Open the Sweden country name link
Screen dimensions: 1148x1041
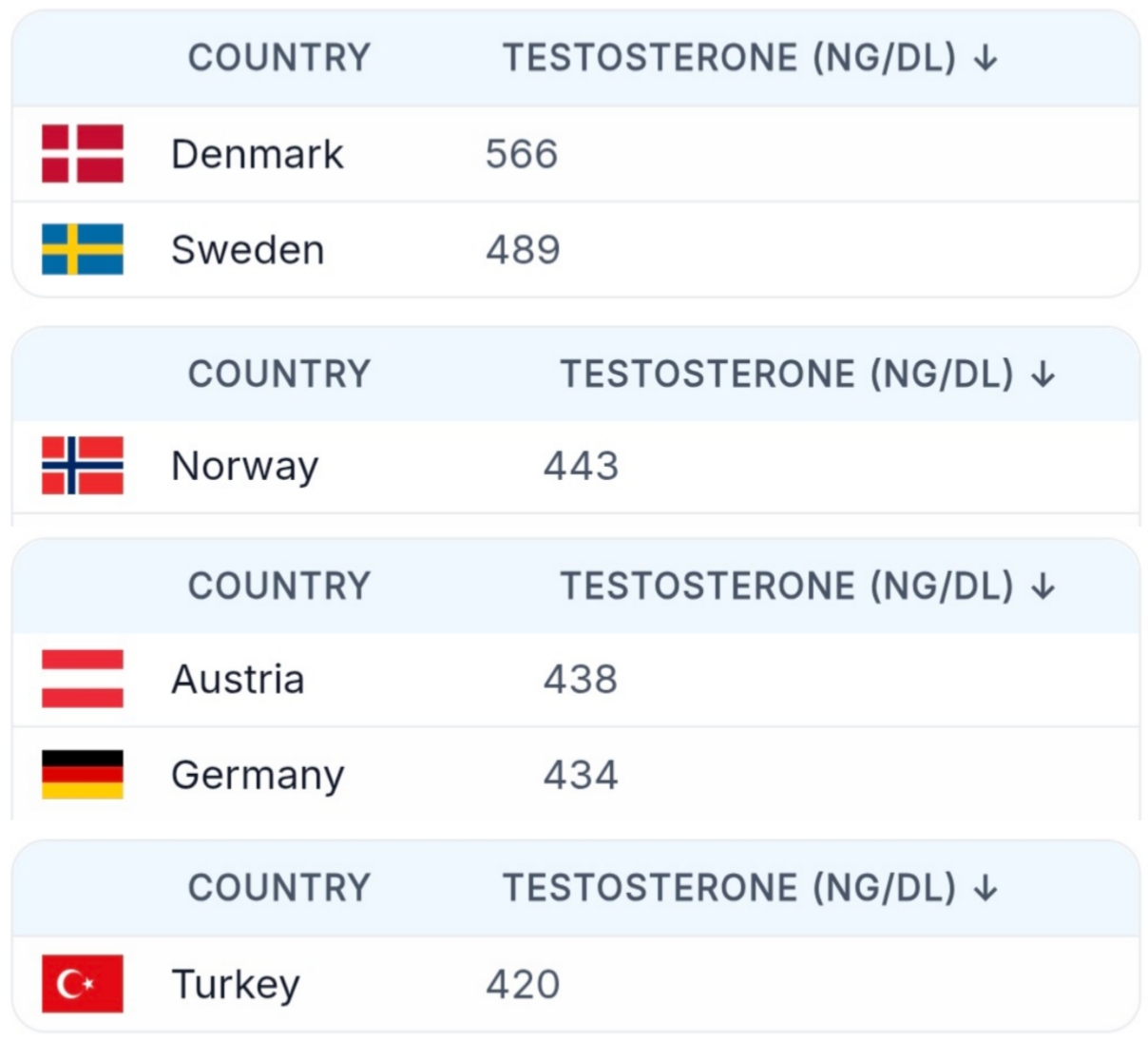[248, 250]
